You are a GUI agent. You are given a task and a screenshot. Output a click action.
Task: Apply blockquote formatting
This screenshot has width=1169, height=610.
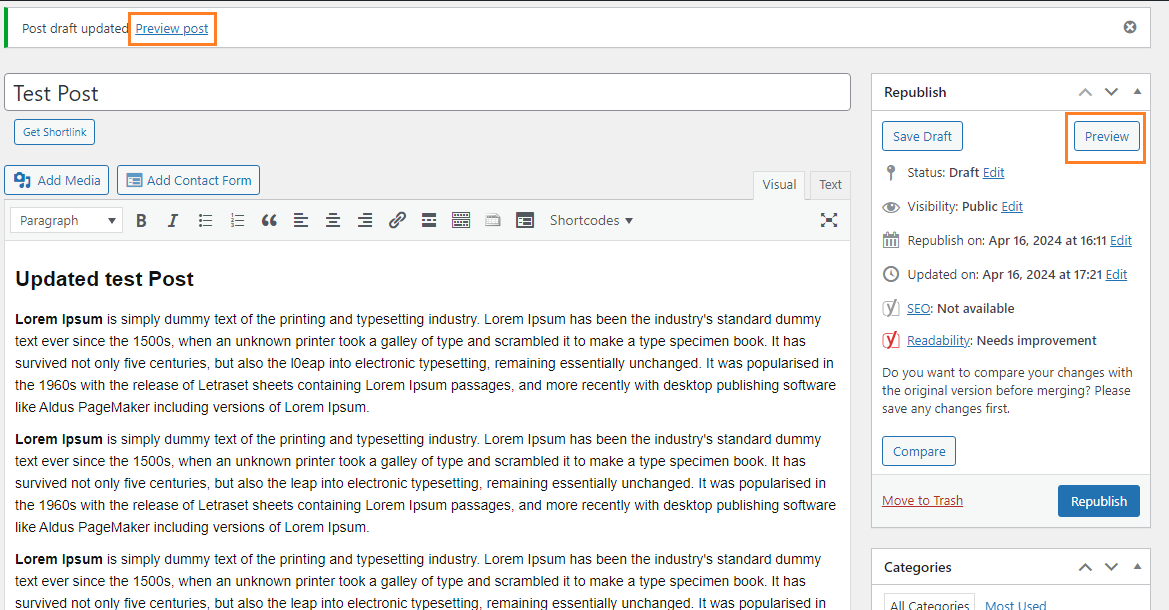tap(269, 221)
